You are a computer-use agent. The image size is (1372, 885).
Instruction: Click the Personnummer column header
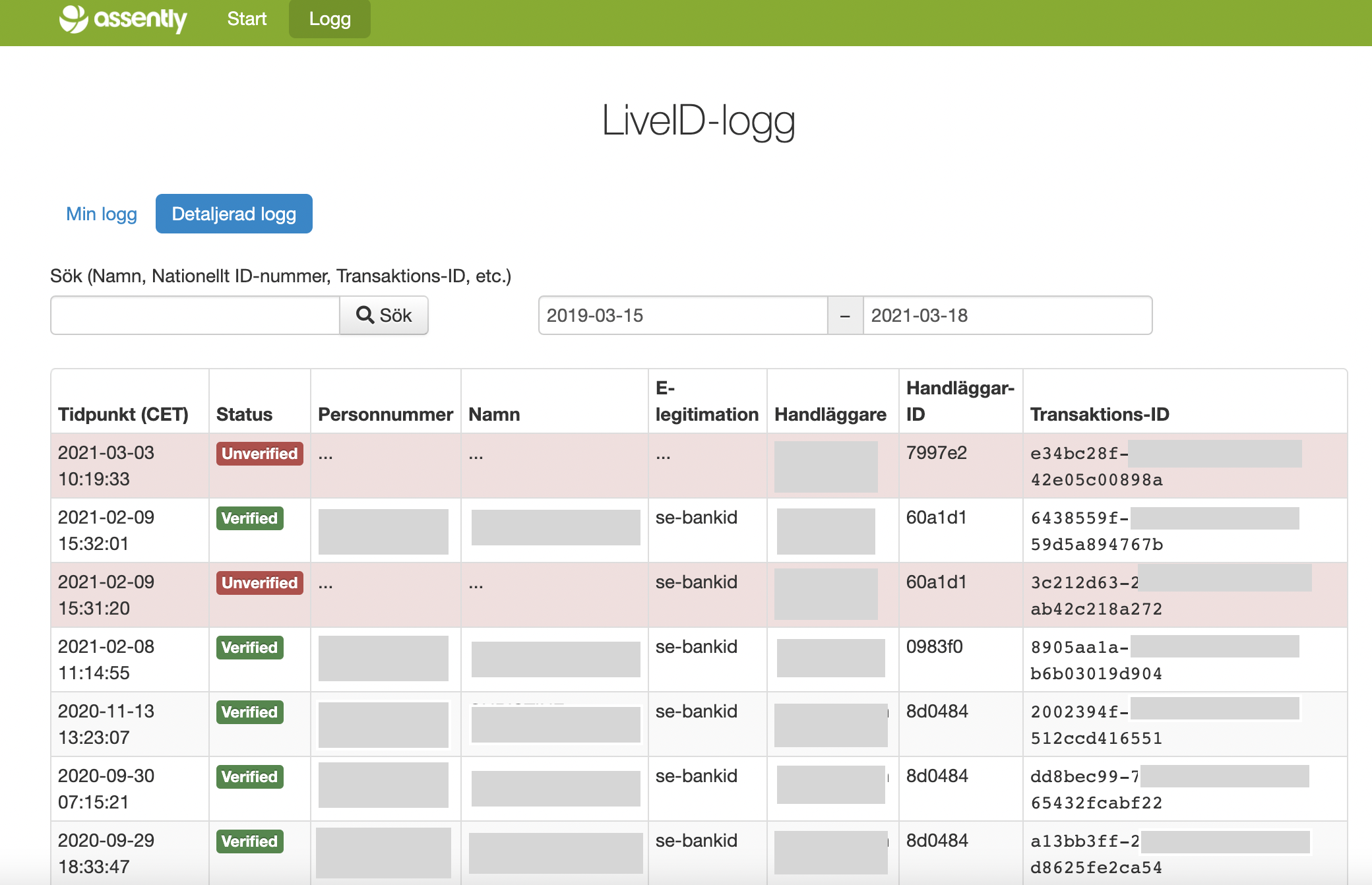385,414
